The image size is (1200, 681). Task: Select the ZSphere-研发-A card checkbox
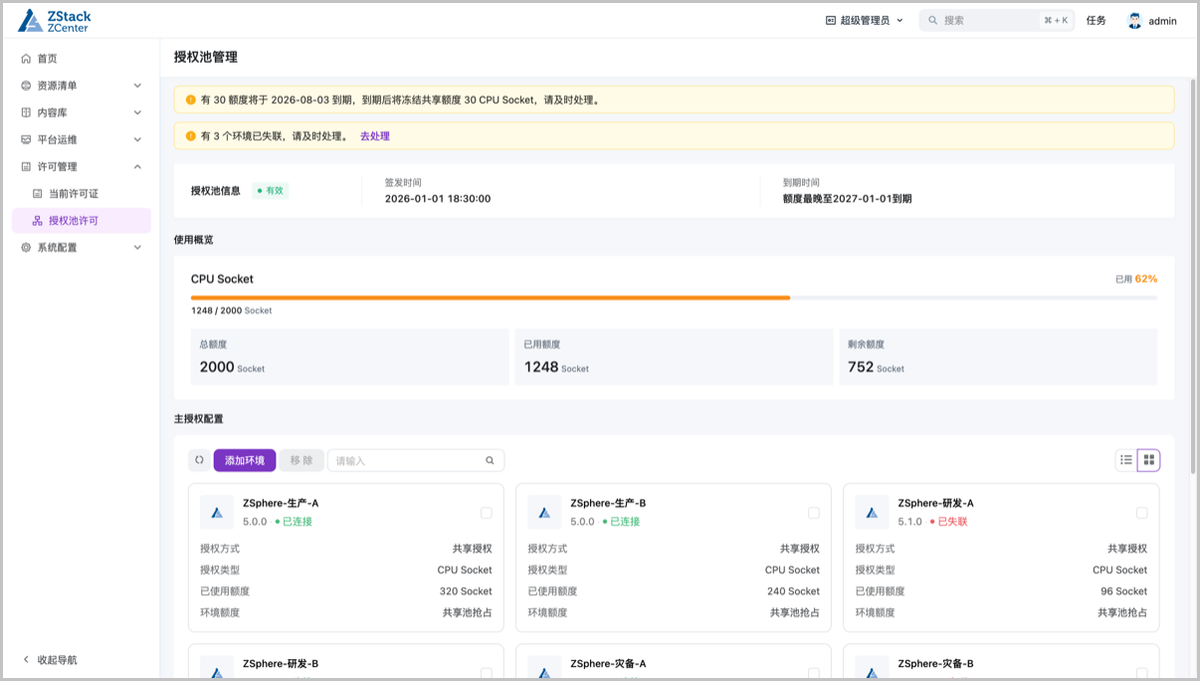[x=1142, y=513]
